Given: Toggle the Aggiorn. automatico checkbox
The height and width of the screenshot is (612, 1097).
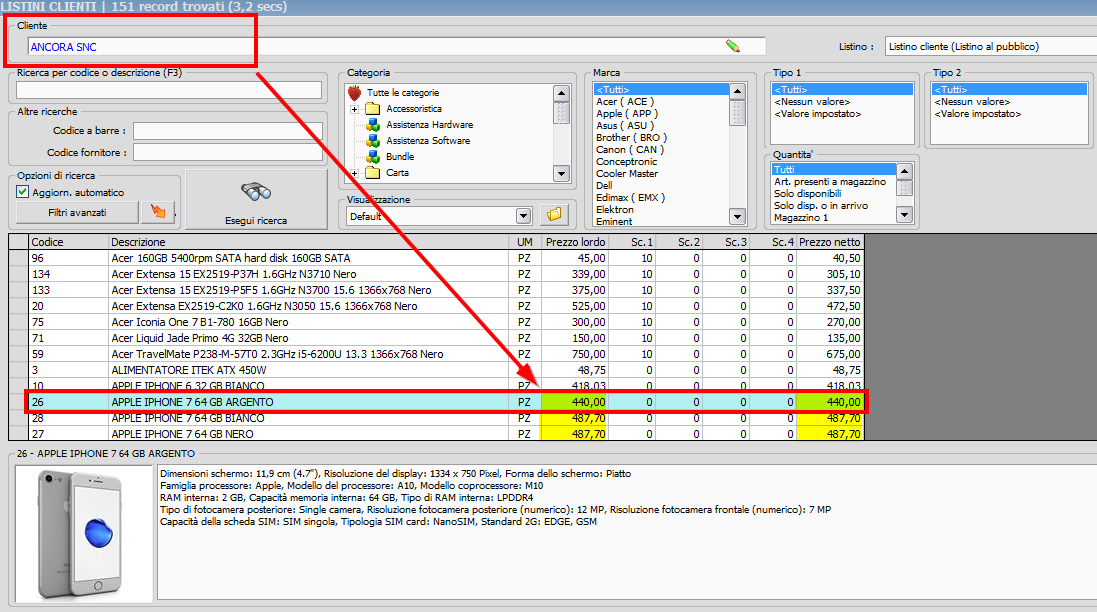Looking at the screenshot, I should click(22, 192).
